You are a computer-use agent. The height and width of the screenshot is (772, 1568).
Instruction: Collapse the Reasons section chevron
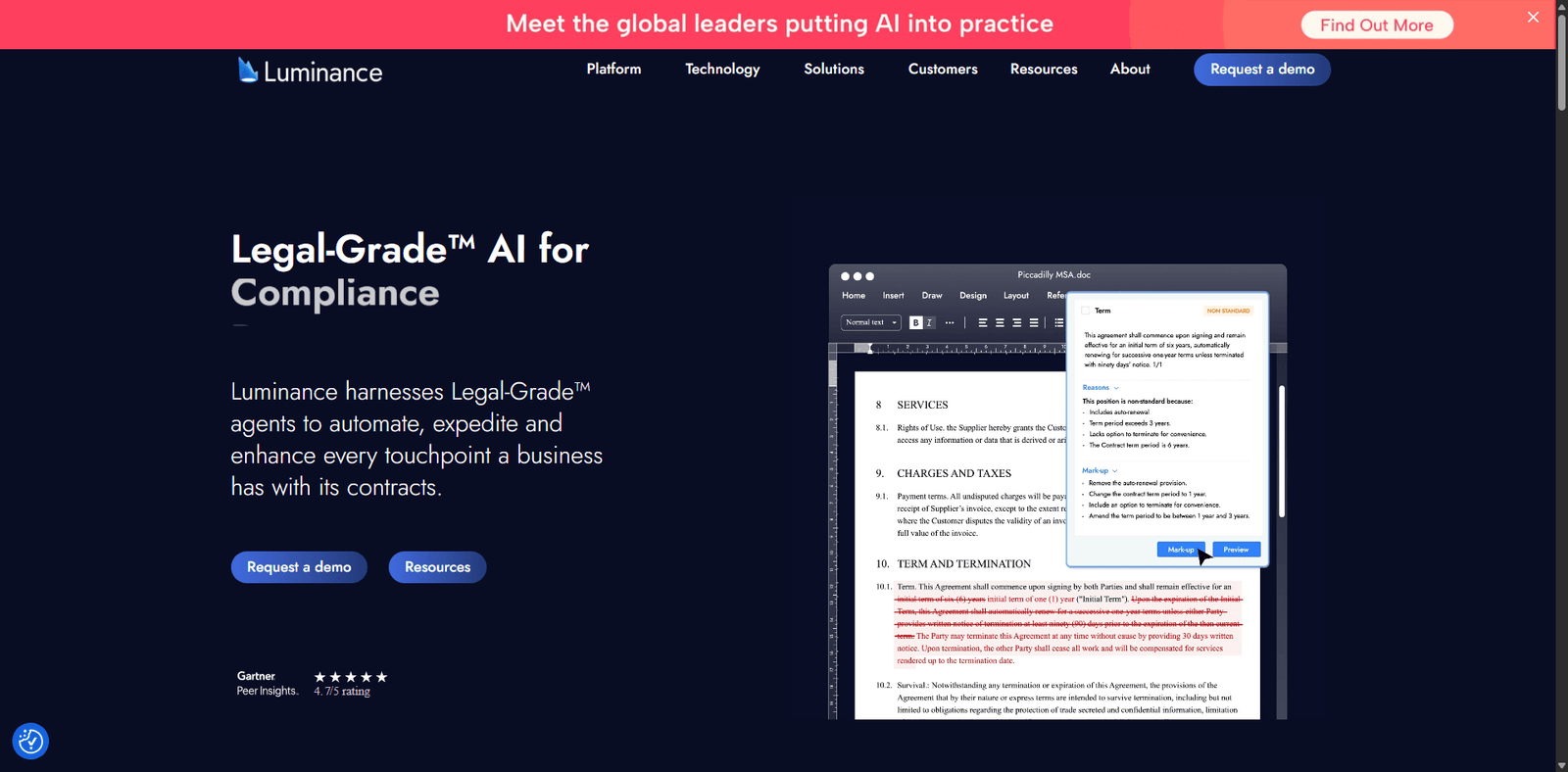1116,388
